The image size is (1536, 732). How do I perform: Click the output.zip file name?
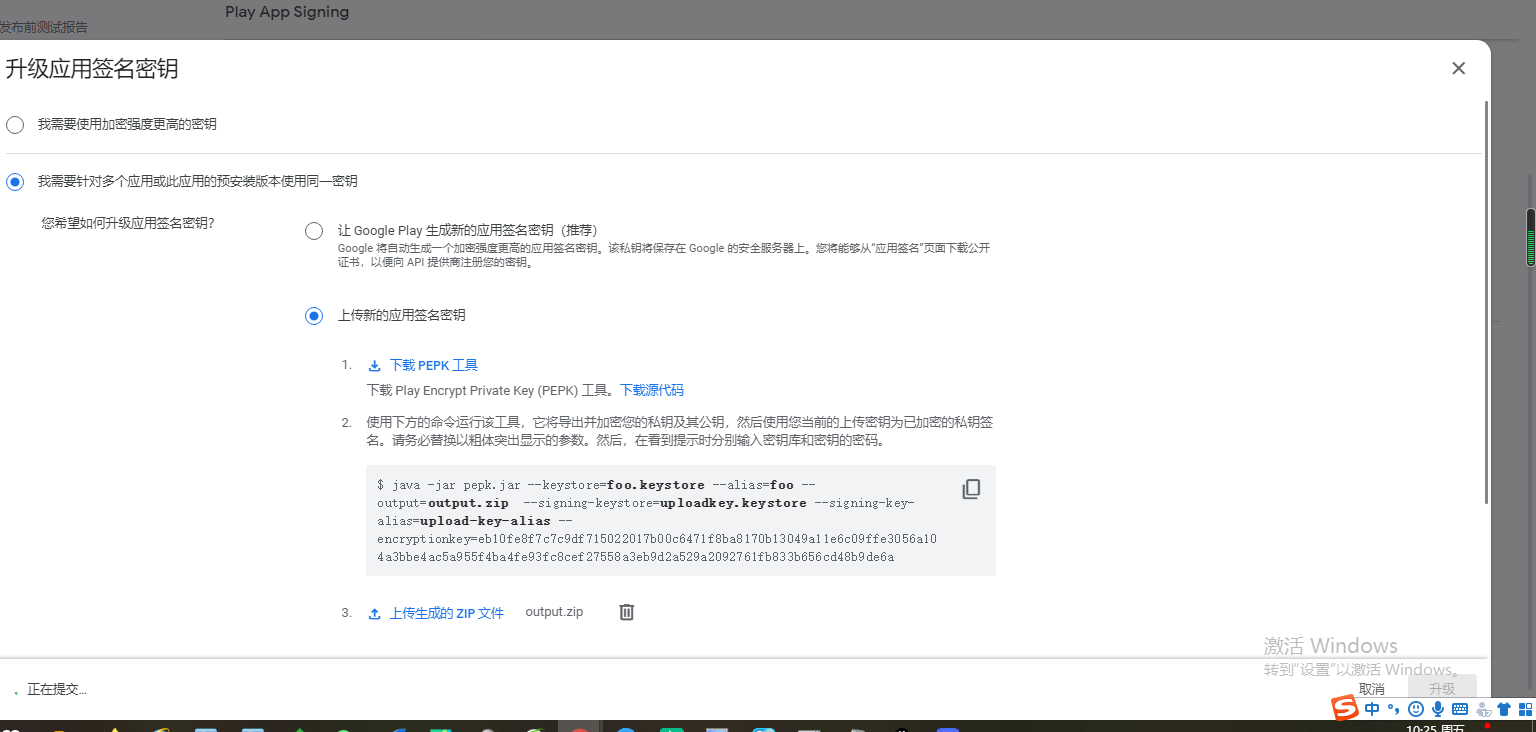click(x=554, y=612)
